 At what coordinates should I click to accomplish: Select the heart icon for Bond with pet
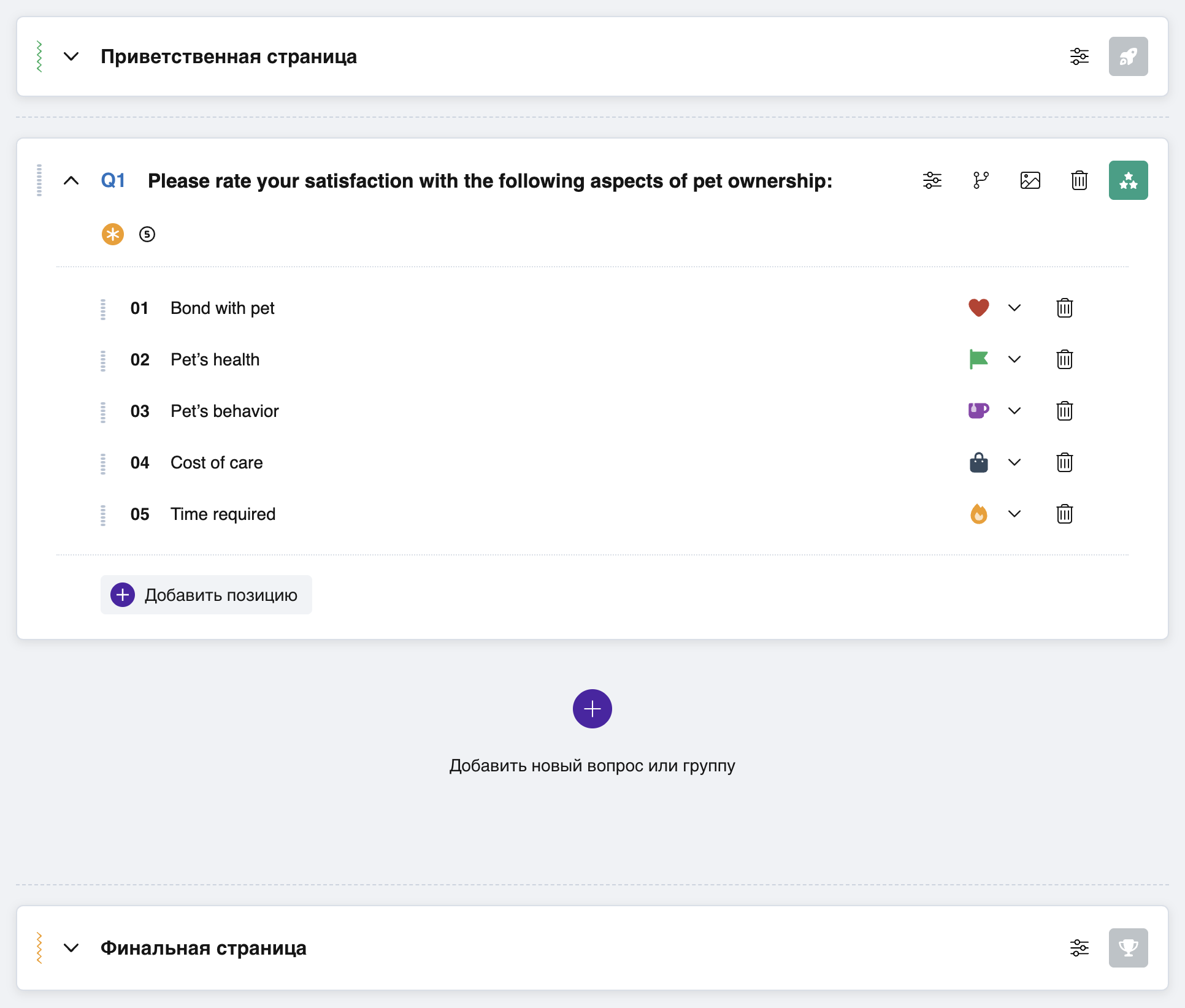click(x=979, y=308)
